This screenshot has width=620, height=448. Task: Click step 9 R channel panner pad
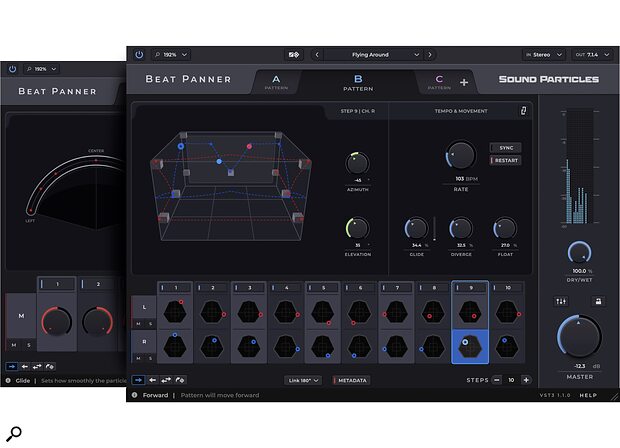(x=470, y=346)
